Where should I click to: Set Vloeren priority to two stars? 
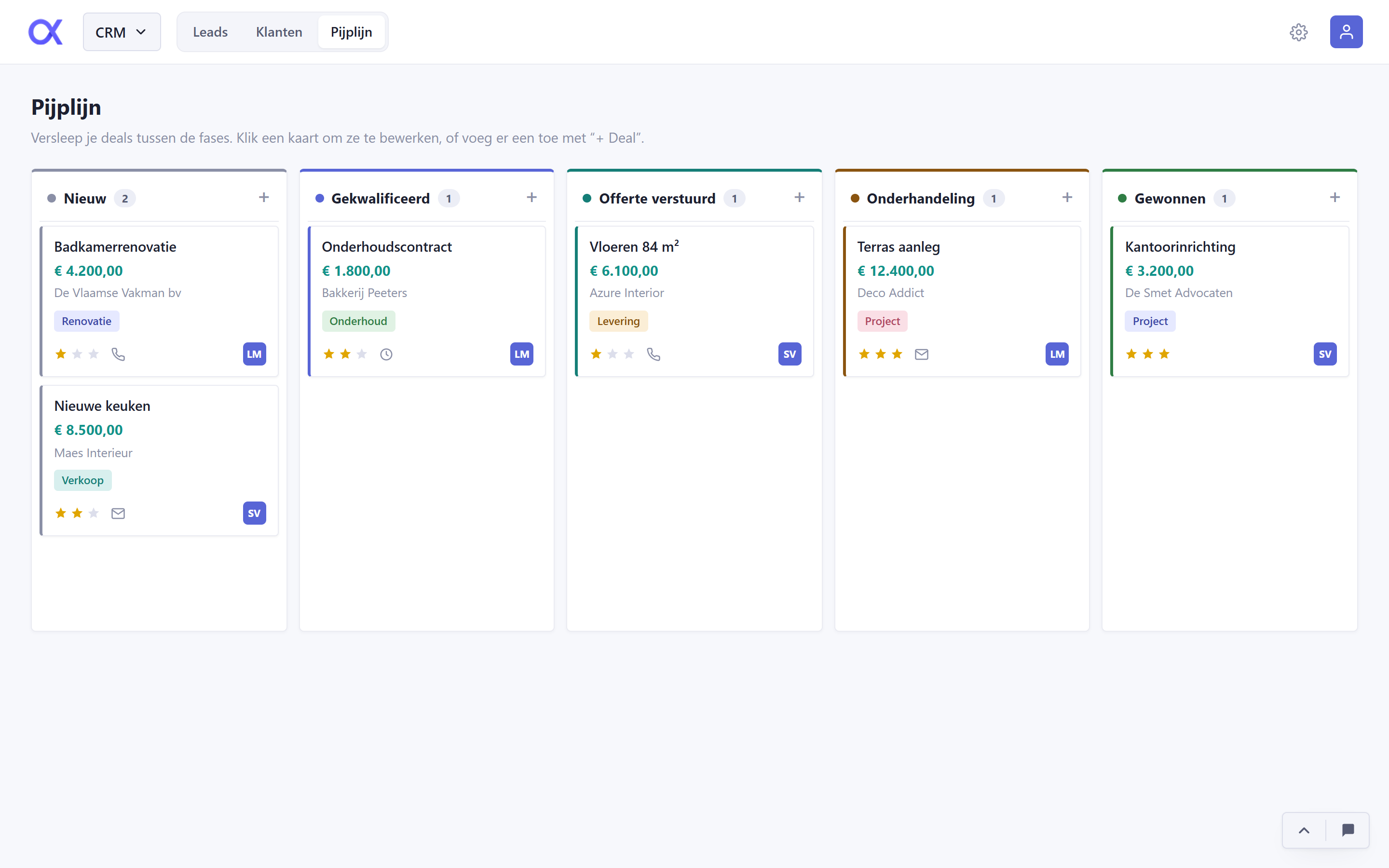tap(613, 354)
